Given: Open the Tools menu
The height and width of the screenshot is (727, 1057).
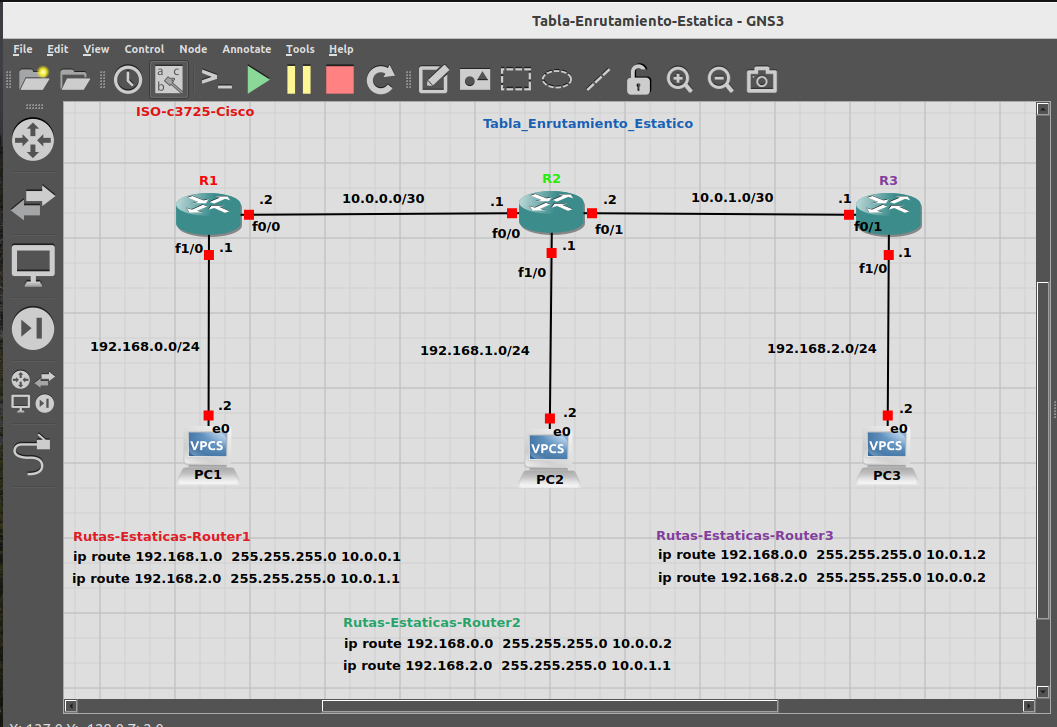Looking at the screenshot, I should click(300, 49).
